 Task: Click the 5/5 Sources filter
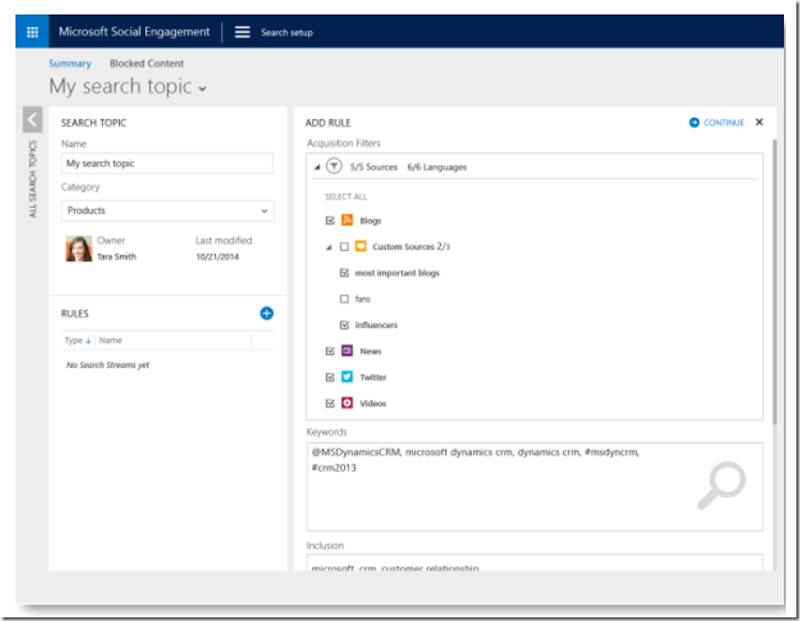(x=373, y=167)
